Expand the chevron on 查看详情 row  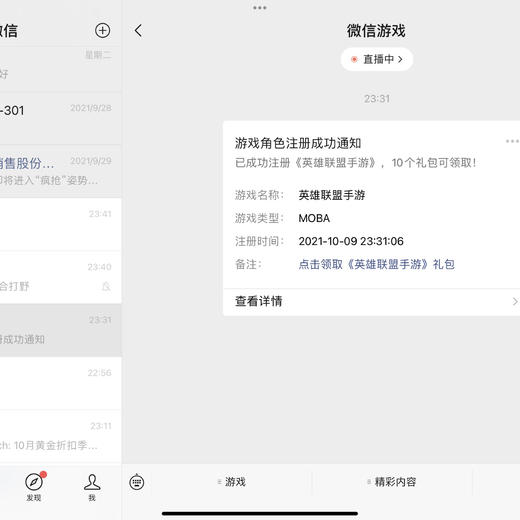(515, 302)
